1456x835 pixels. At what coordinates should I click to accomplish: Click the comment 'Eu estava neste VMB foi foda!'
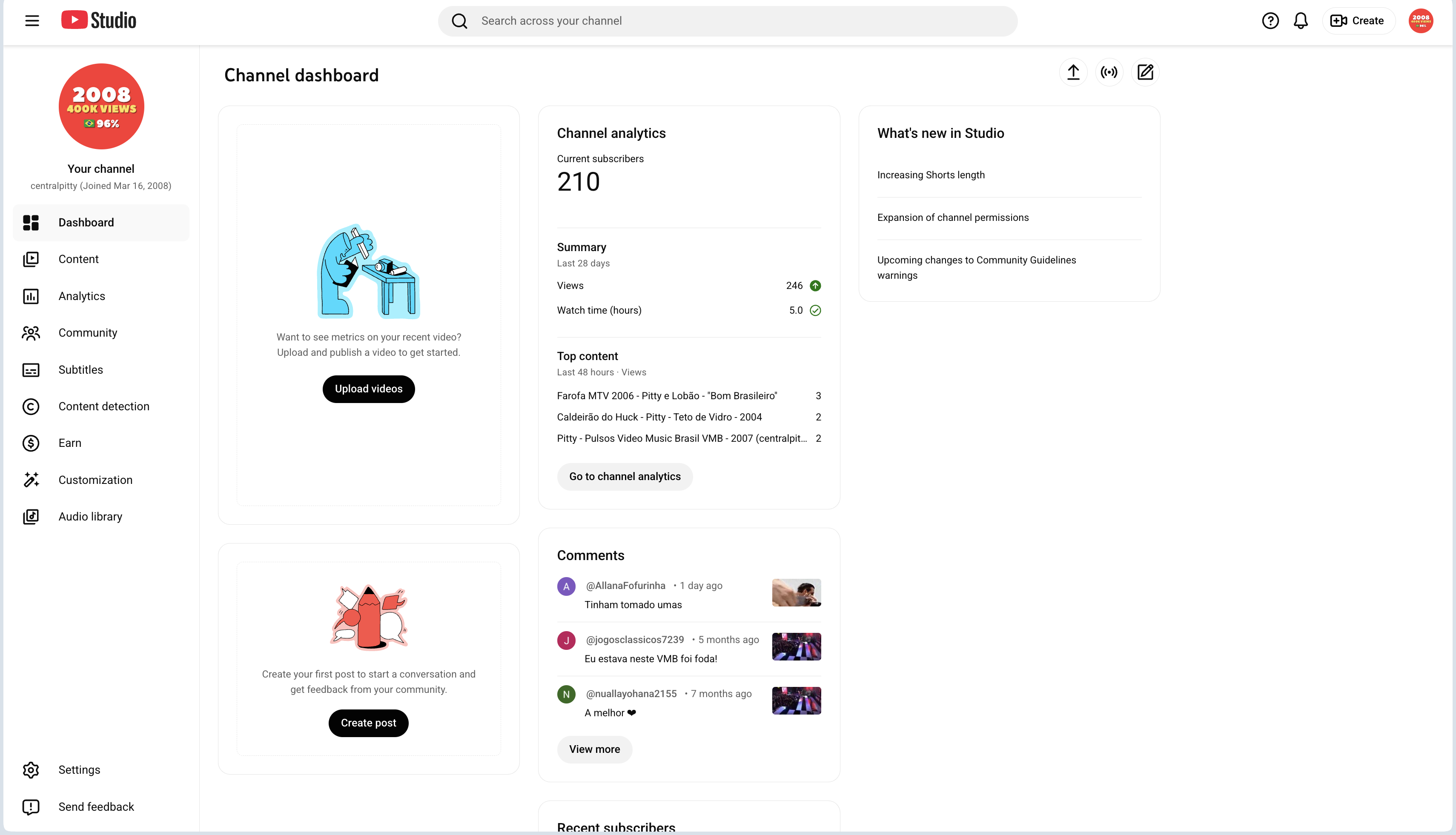tap(651, 659)
